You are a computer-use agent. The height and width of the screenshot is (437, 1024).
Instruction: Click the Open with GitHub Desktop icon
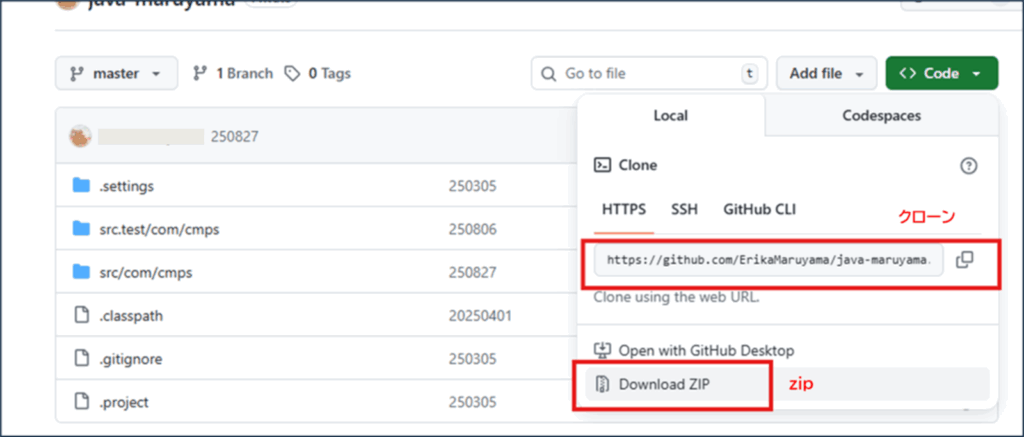[602, 350]
